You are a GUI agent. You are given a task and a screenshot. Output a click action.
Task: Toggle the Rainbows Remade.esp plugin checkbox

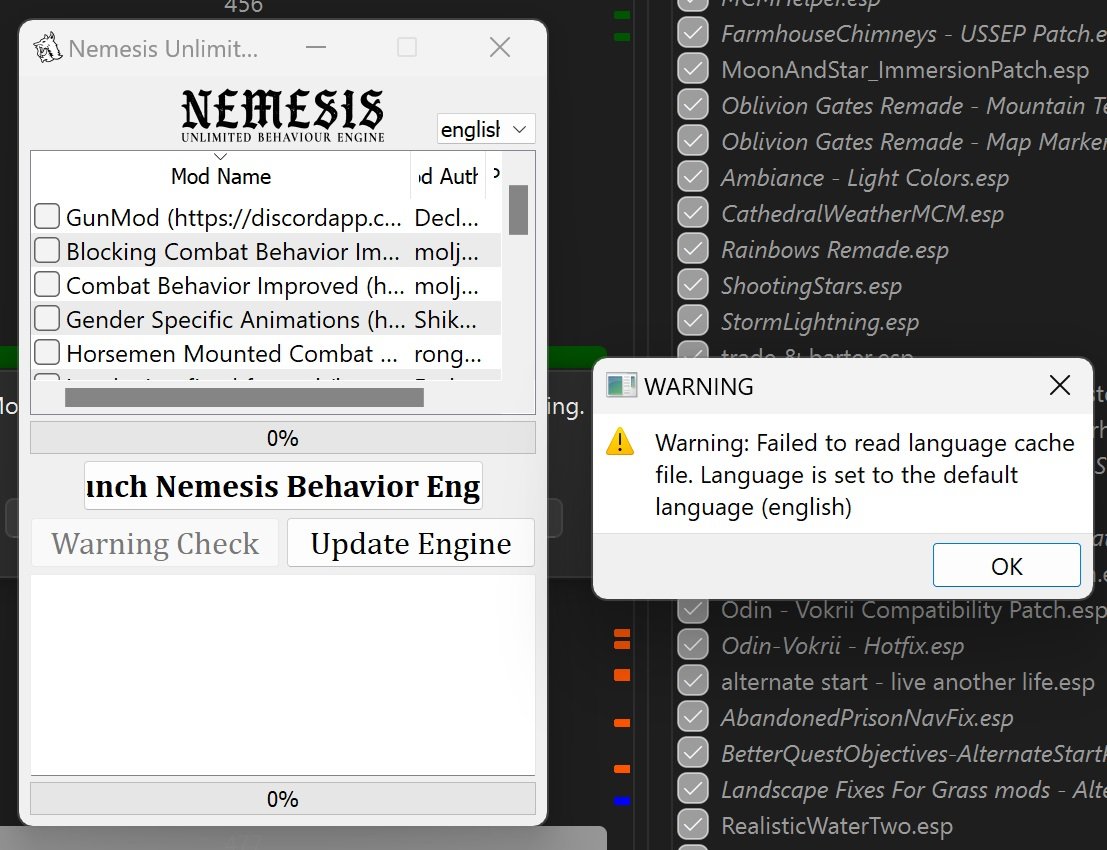[x=692, y=249]
